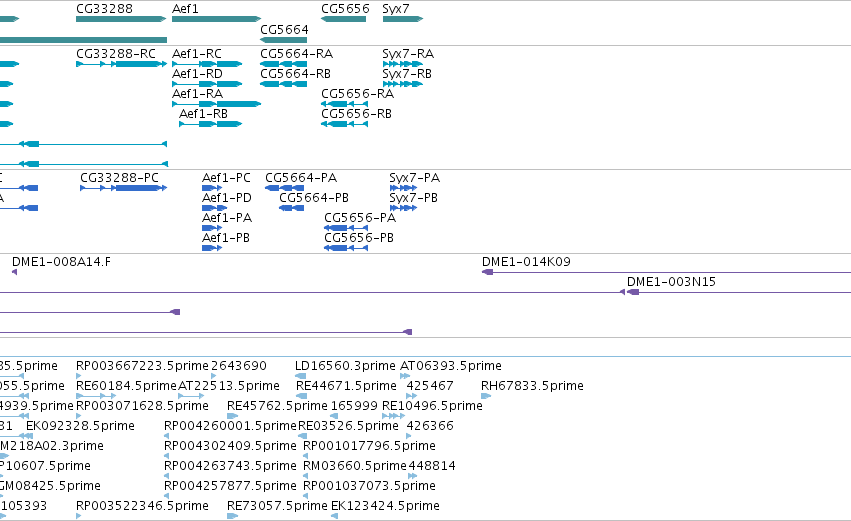Select the CG5656 gene feature

click(344, 19)
